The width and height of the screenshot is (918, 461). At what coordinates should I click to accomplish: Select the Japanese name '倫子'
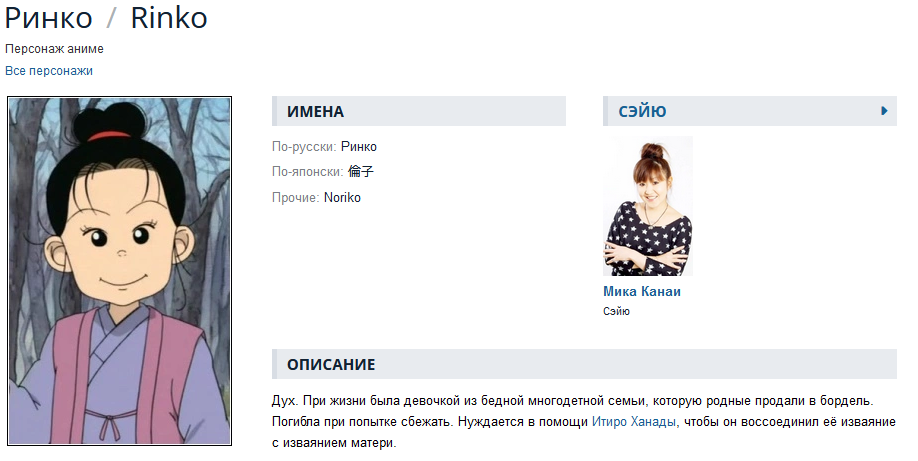[361, 172]
